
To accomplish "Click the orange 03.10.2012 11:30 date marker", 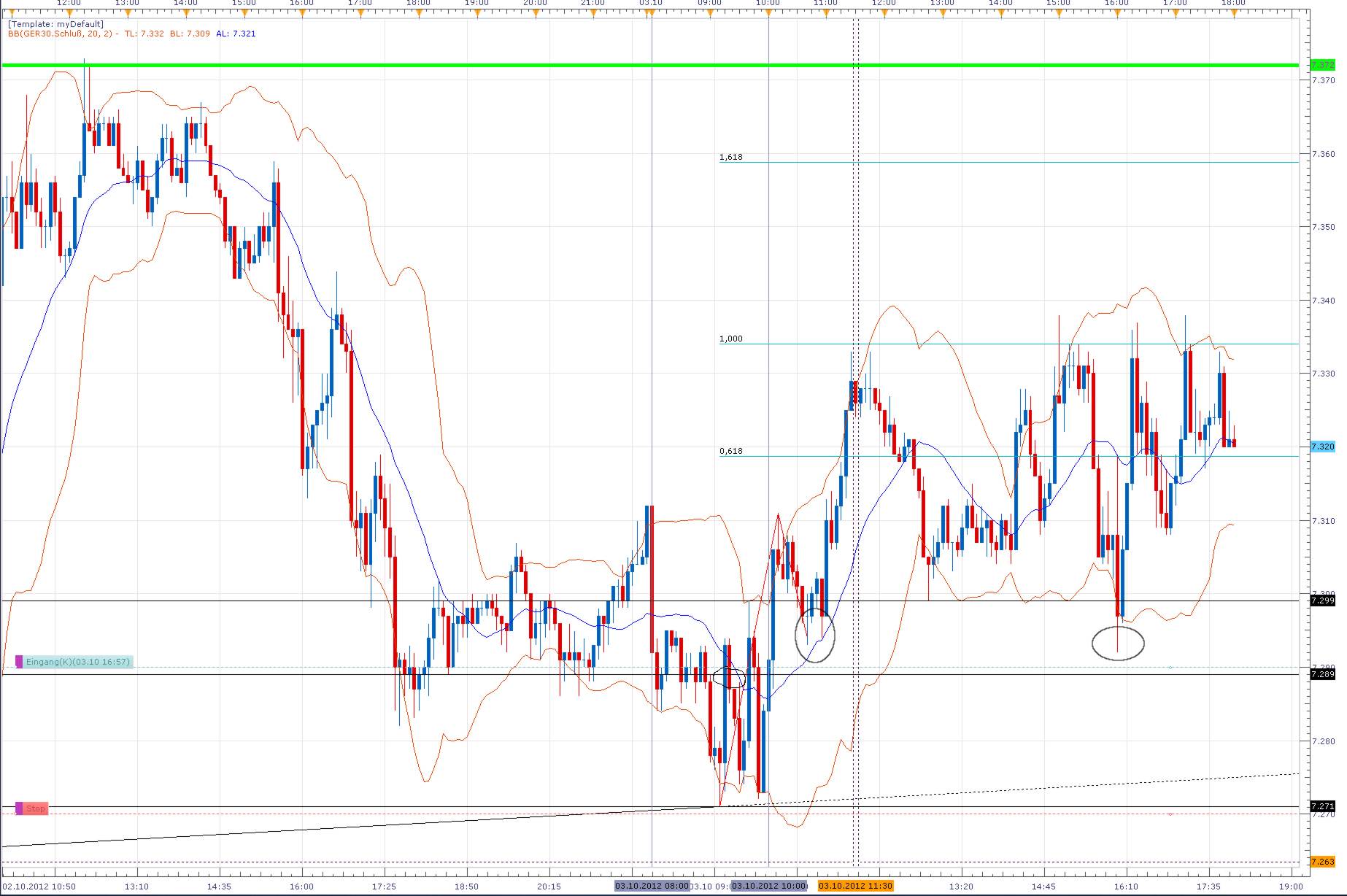I will 855,886.
